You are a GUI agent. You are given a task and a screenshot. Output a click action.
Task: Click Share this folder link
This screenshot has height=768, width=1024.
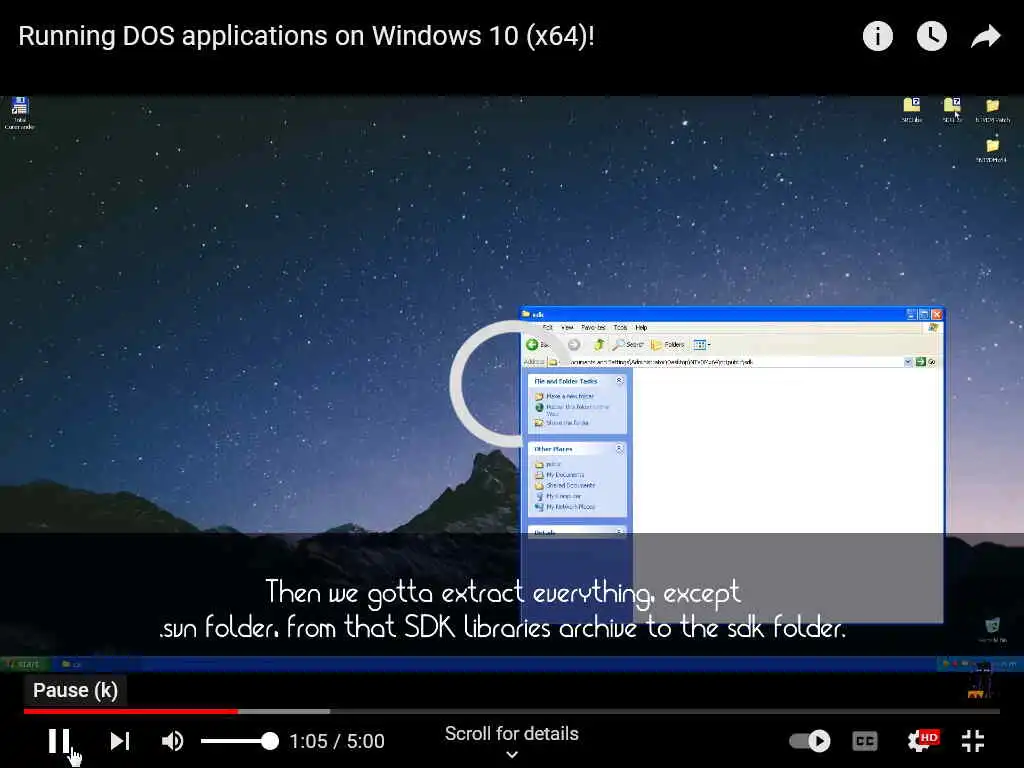562,423
